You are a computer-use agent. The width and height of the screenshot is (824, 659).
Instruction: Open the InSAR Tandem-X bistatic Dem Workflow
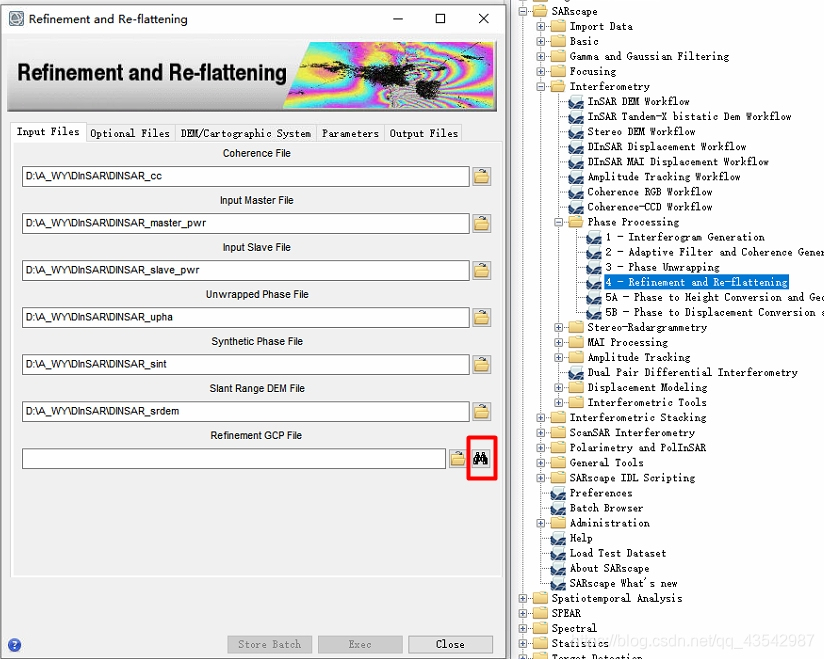(x=689, y=117)
